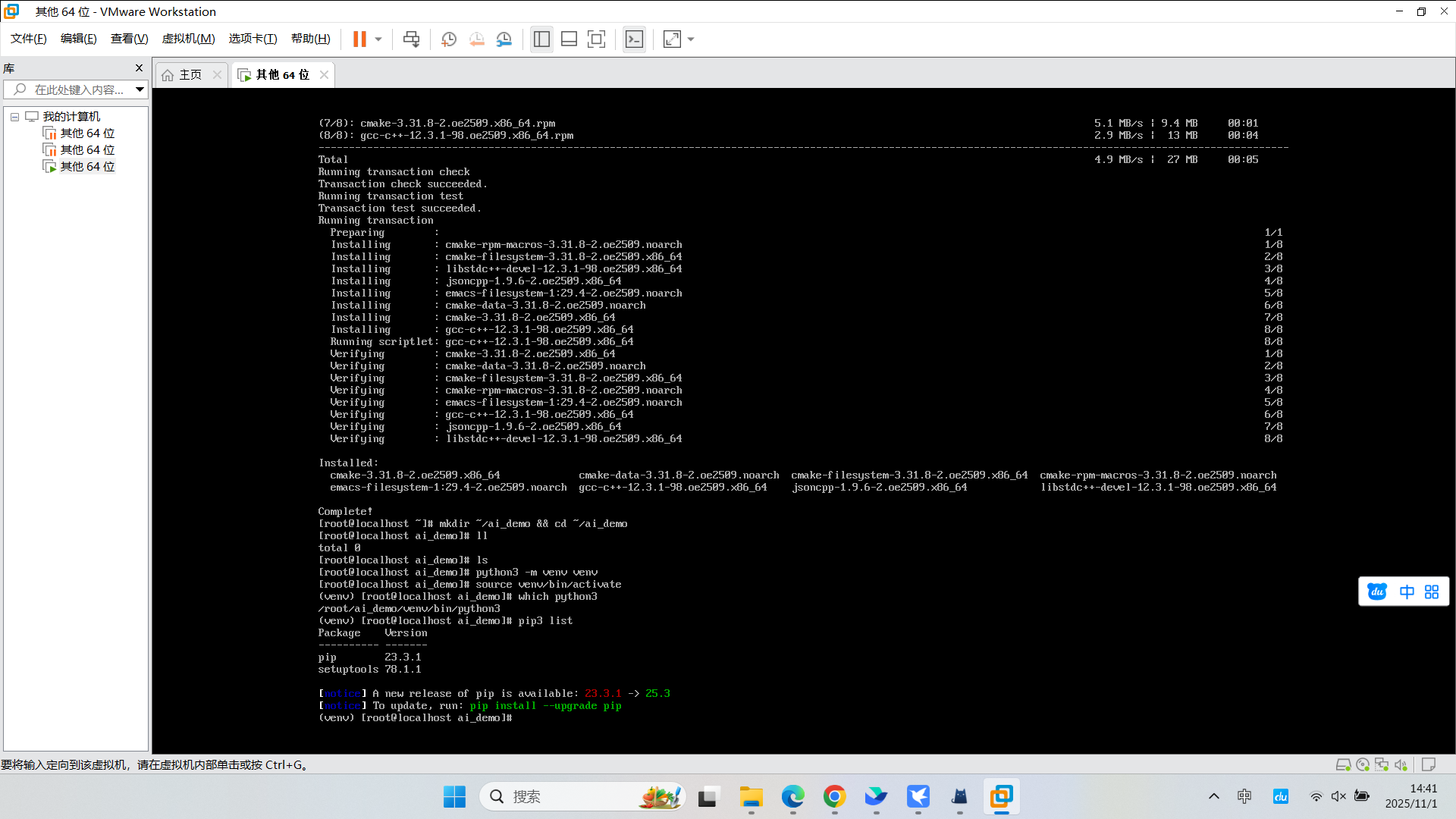The width and height of the screenshot is (1456, 819).
Task: Open the 虚拟机(M) menu
Action: tap(188, 39)
